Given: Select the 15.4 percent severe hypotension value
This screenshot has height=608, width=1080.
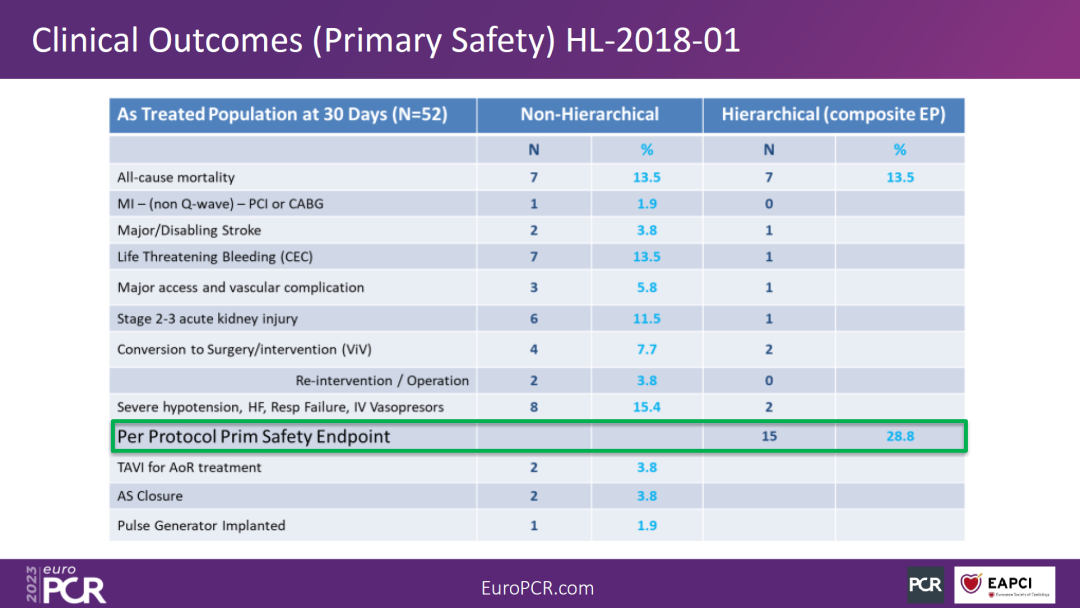Looking at the screenshot, I should click(647, 407).
